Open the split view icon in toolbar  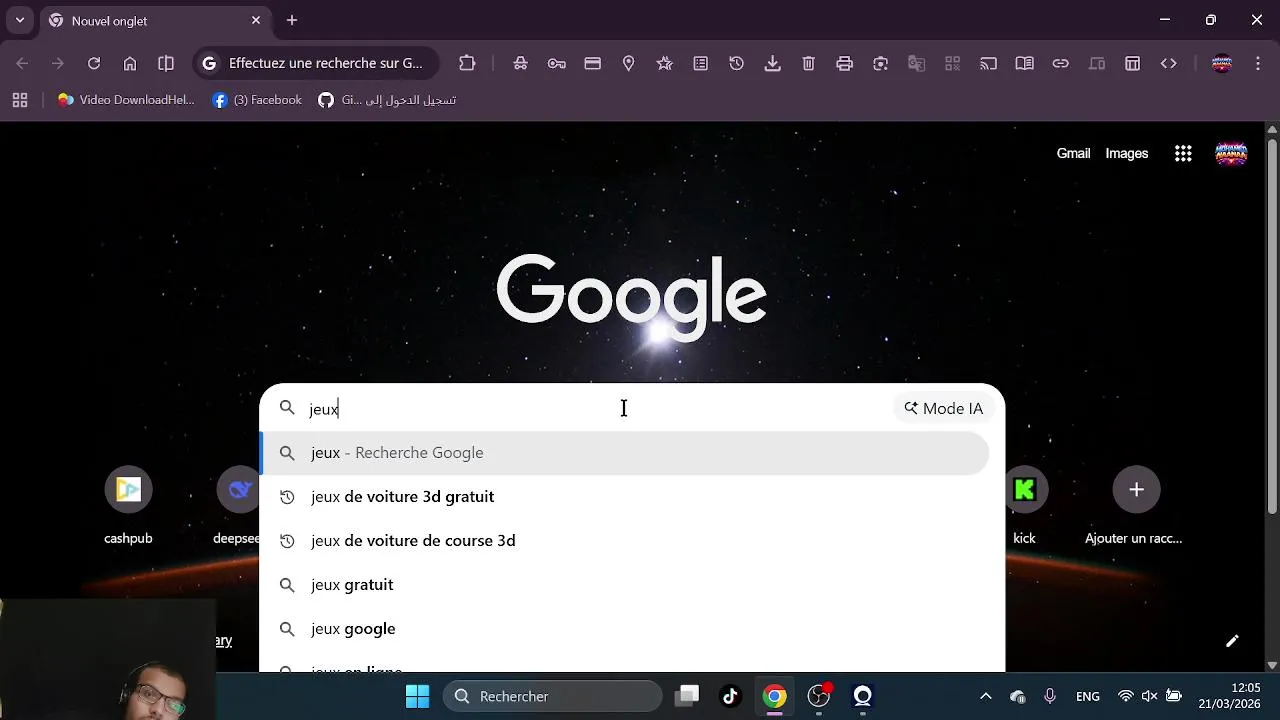pyautogui.click(x=166, y=63)
